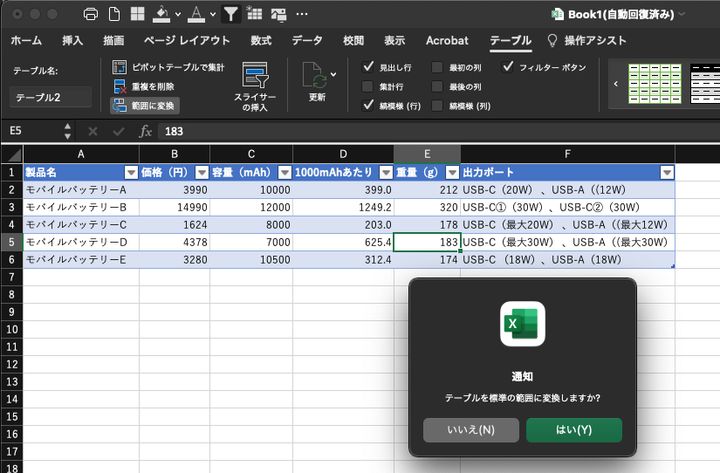Click the refresh (更新) icon
This screenshot has height=473, width=720.
(x=318, y=78)
